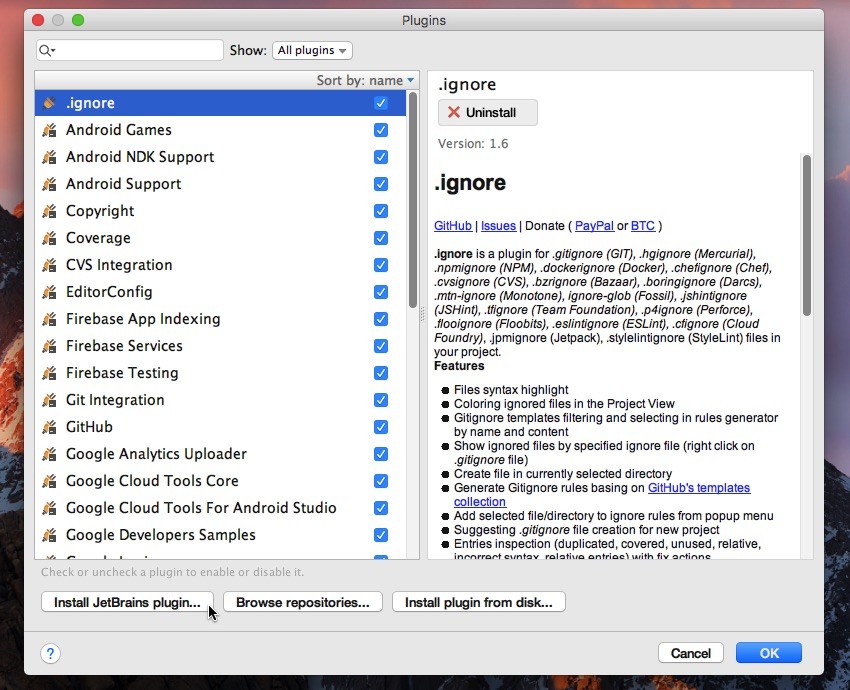Select the Copyright plugin row
Viewport: 850px width, 690px height.
click(220, 211)
